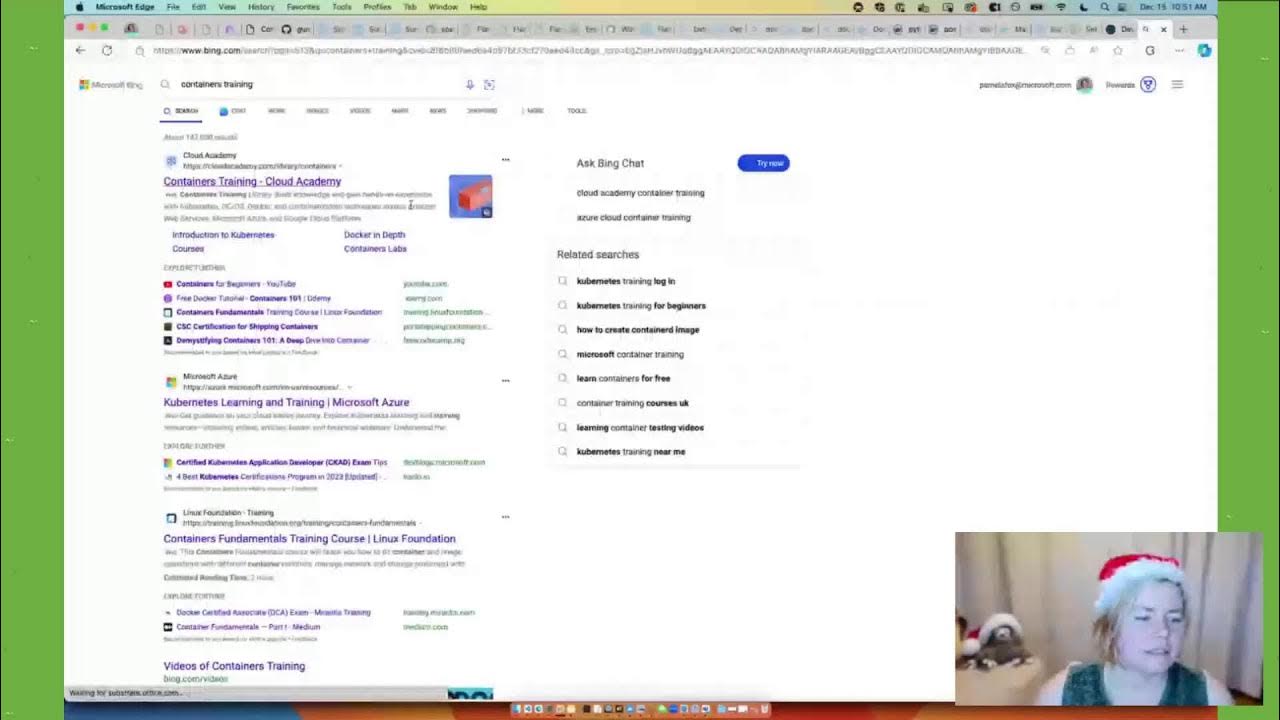
Task: Click the Linux Foundation result favicon
Action: [171, 518]
